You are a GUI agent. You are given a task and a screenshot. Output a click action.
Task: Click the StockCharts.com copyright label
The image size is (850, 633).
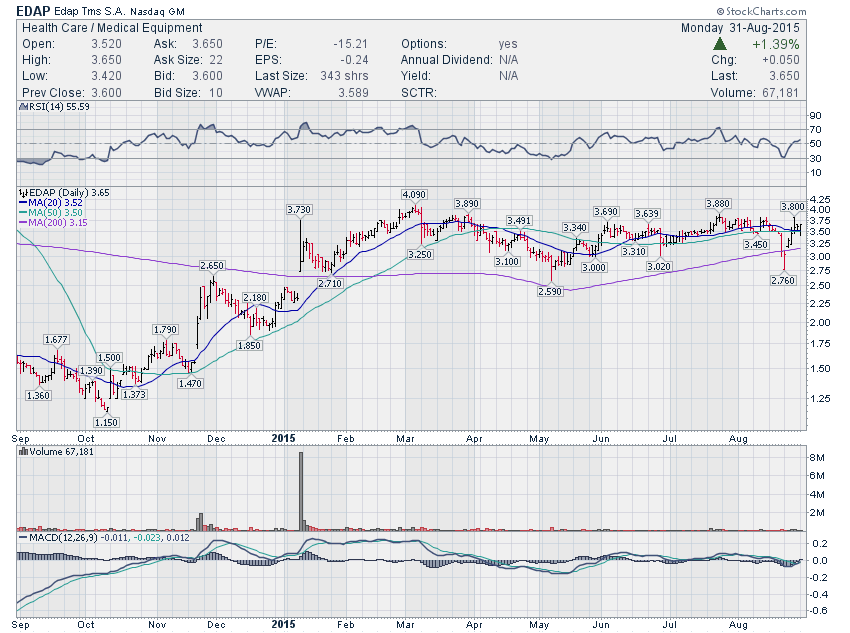pos(762,11)
